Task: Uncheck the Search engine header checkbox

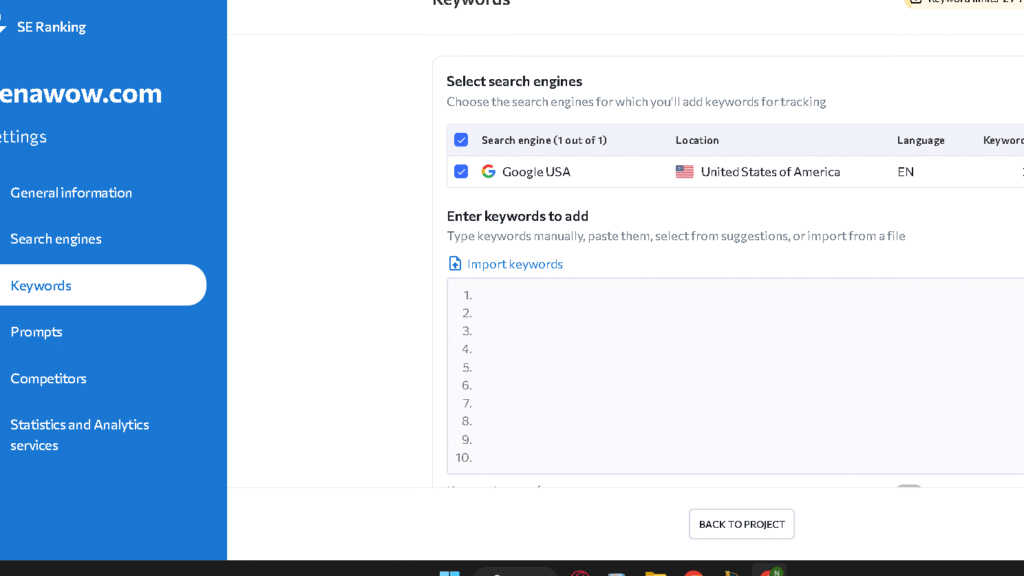Action: pyautogui.click(x=461, y=139)
